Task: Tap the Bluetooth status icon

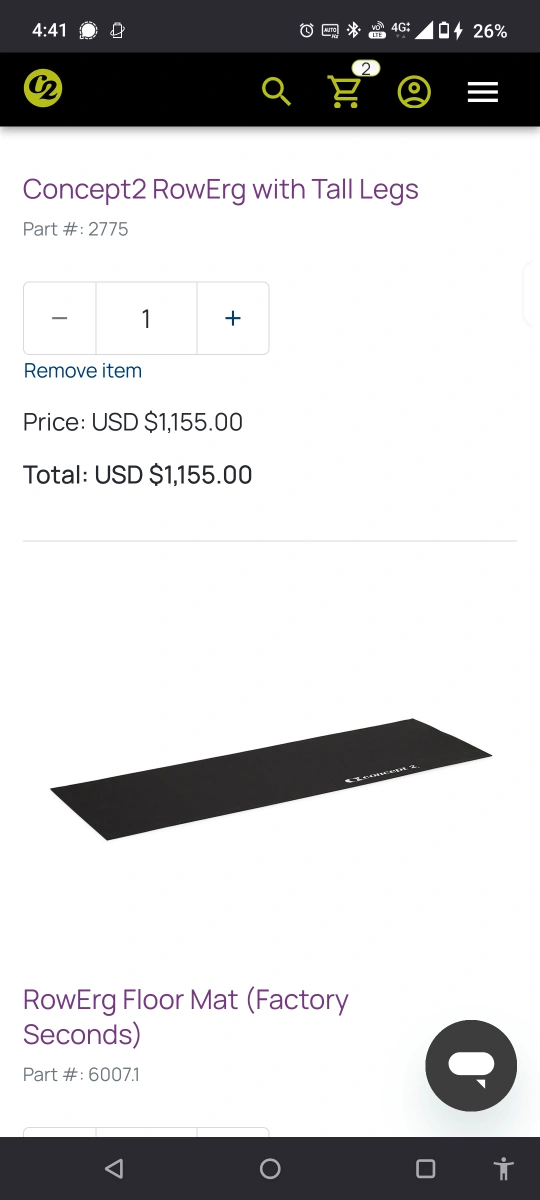Action: click(x=353, y=30)
